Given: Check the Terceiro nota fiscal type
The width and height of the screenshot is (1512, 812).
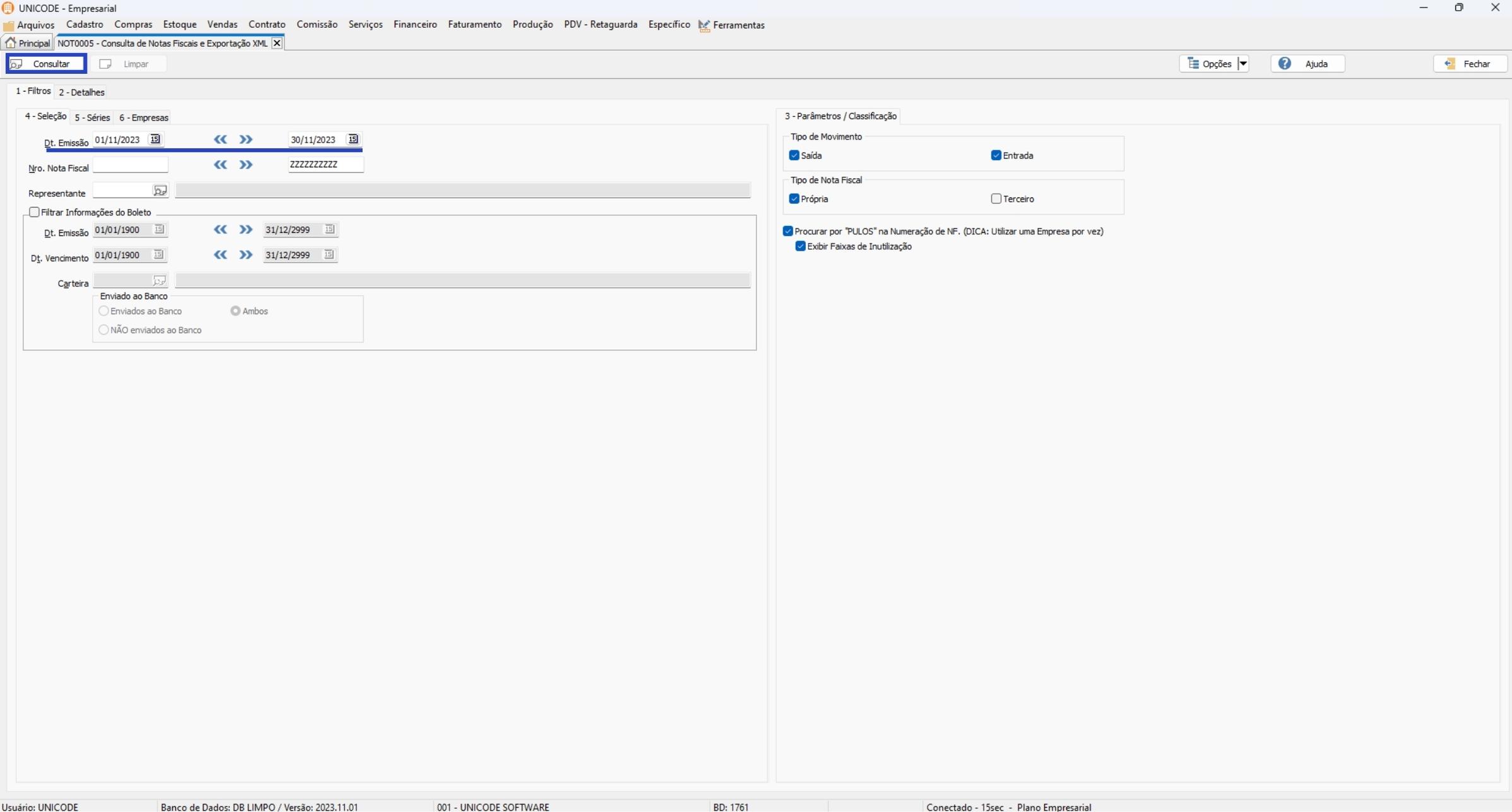Looking at the screenshot, I should click(996, 199).
